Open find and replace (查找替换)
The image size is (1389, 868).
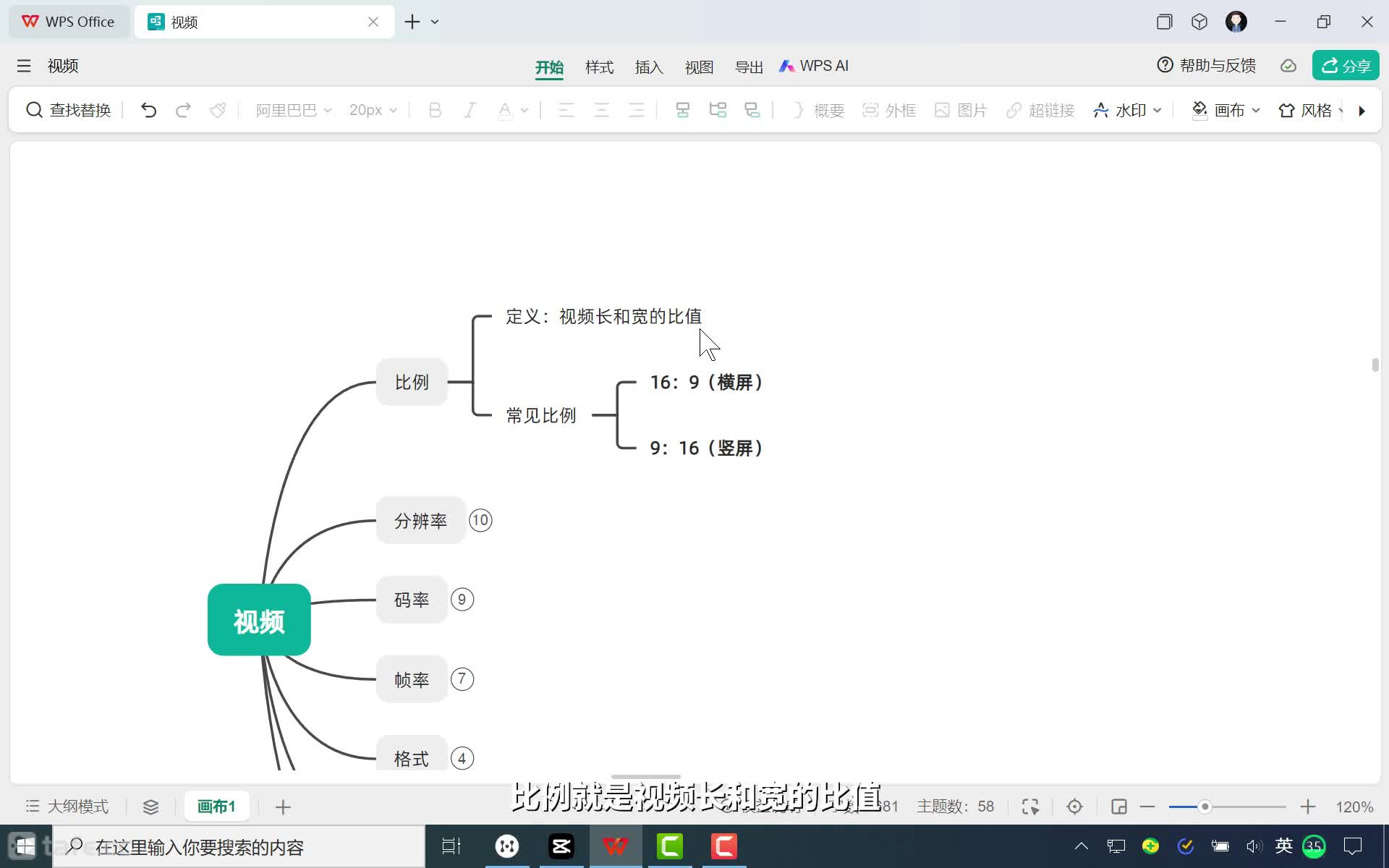(x=69, y=110)
